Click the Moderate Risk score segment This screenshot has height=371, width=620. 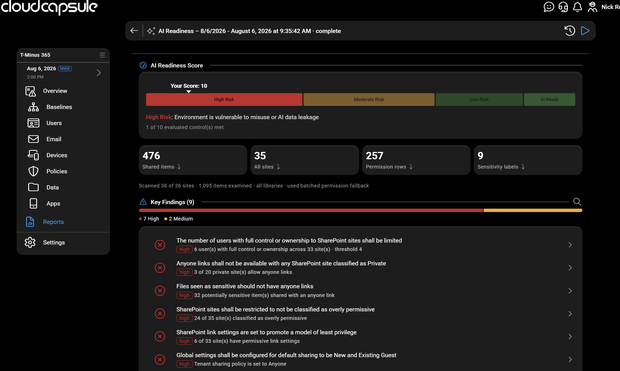click(x=369, y=99)
